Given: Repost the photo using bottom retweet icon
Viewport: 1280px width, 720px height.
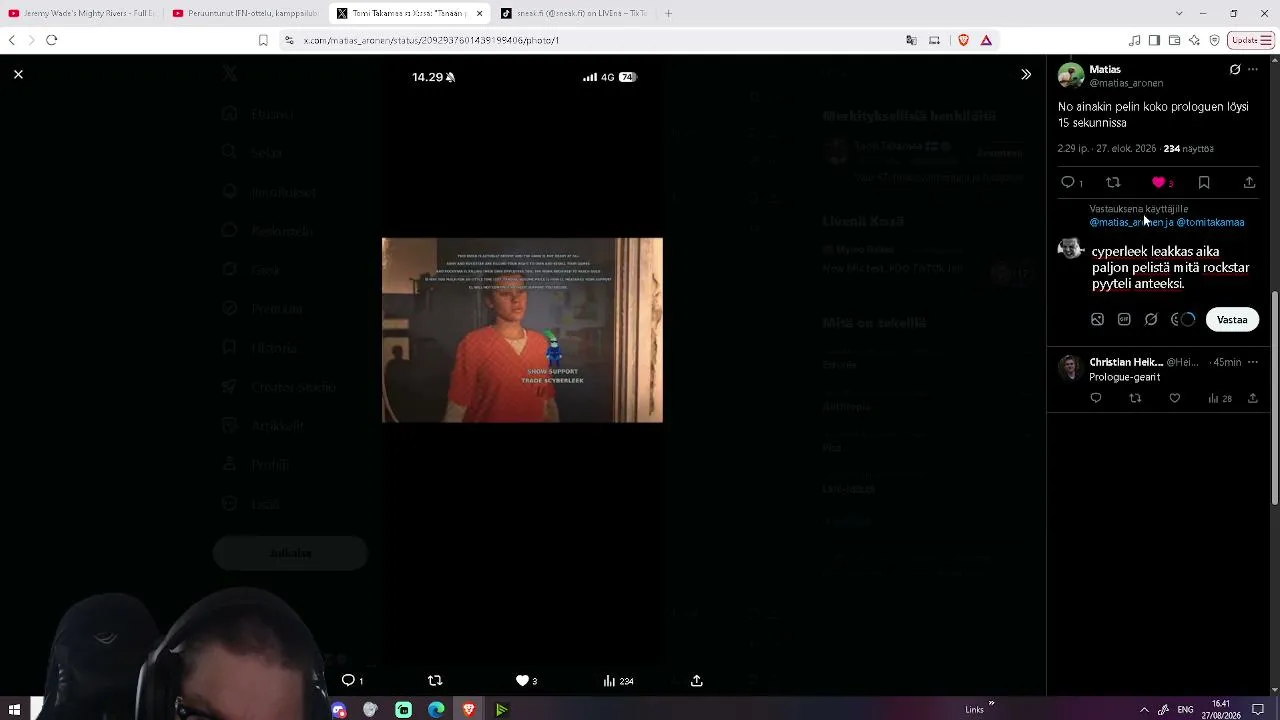Looking at the screenshot, I should (435, 680).
